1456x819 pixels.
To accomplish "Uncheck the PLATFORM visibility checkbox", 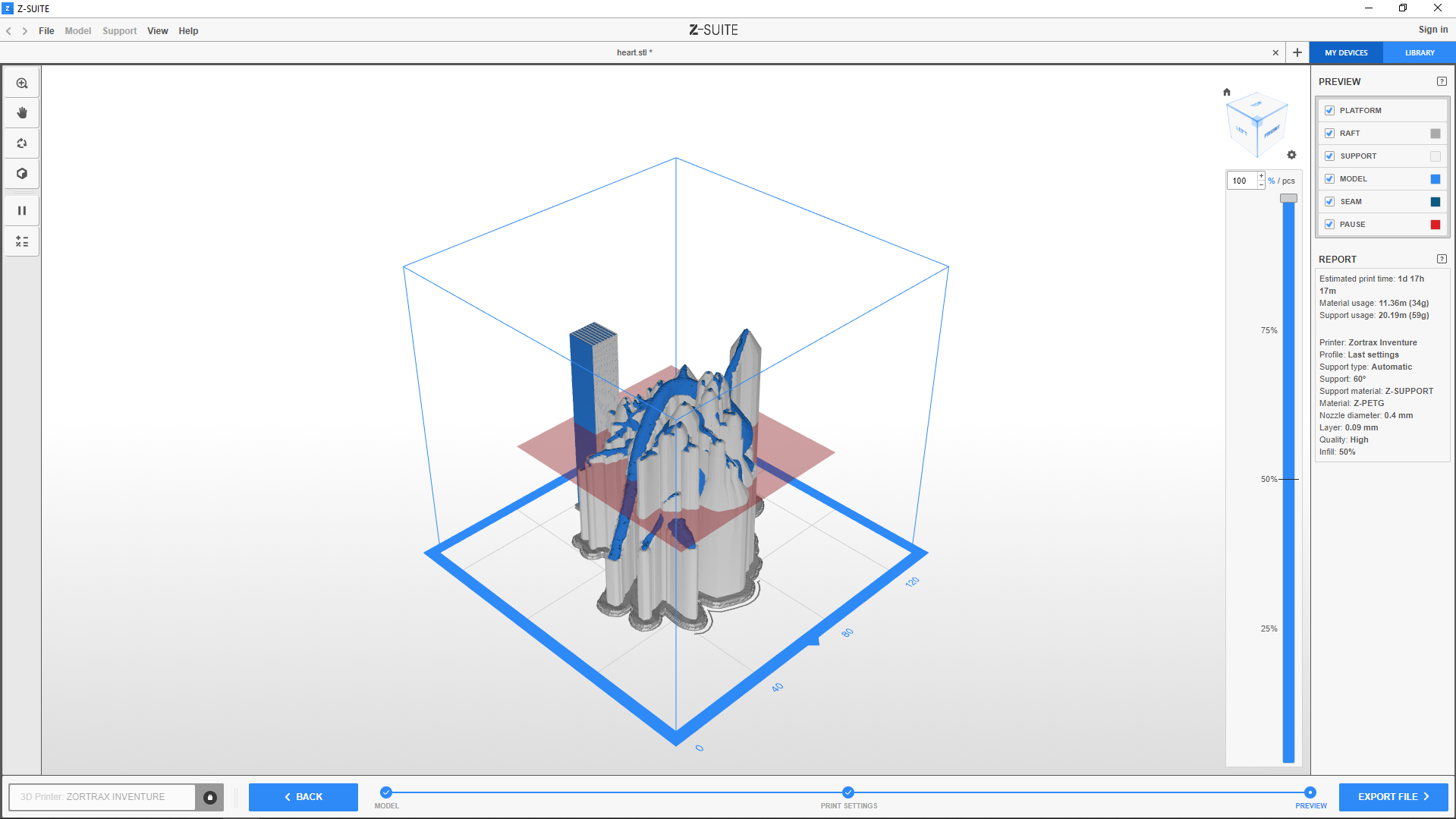I will coord(1329,111).
